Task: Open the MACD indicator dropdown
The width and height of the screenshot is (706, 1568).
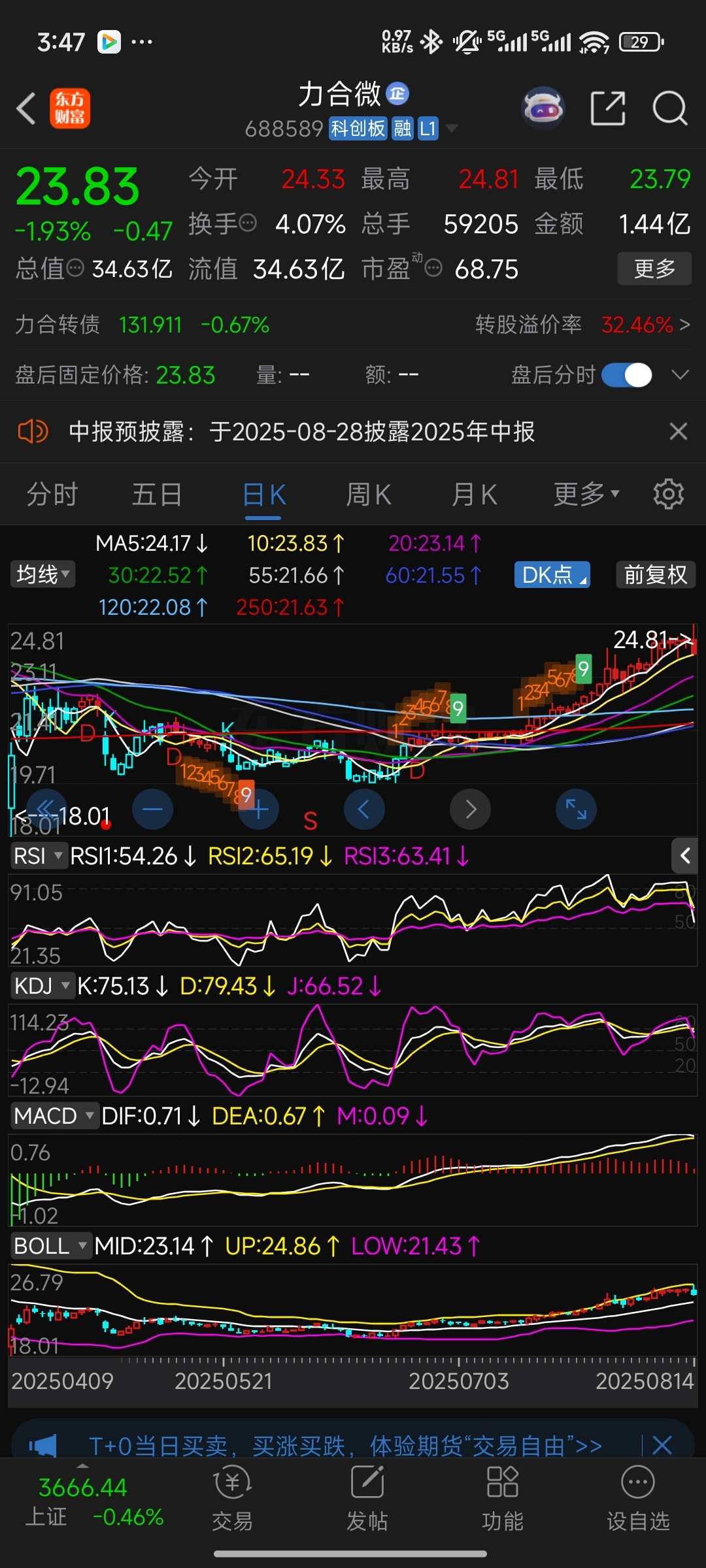Action: click(55, 1116)
